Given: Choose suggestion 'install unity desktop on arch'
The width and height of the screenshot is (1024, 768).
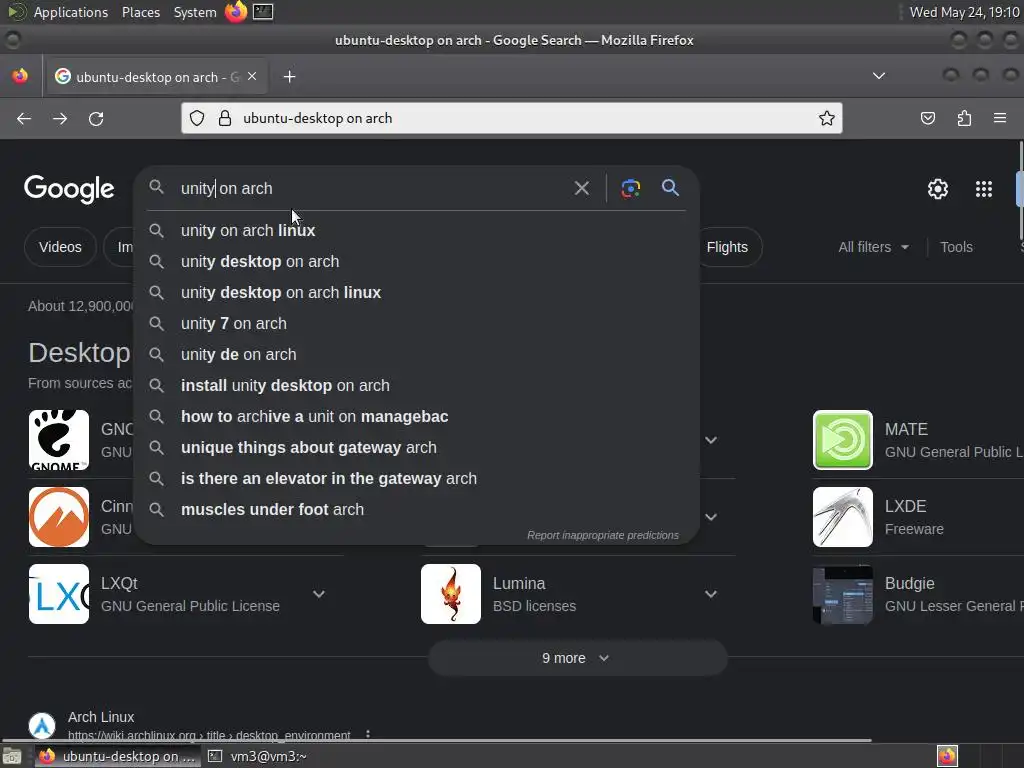Looking at the screenshot, I should pos(417,385).
